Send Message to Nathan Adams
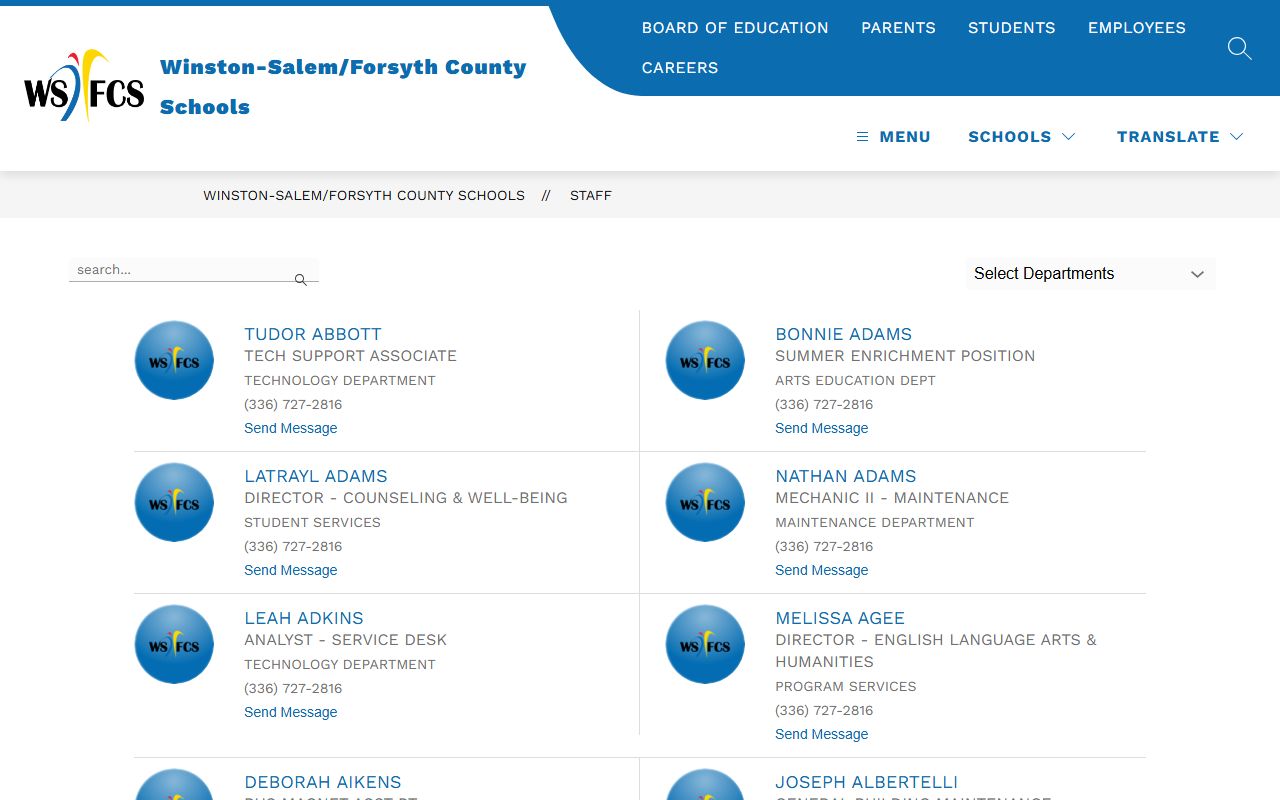The image size is (1280, 800). 822,570
